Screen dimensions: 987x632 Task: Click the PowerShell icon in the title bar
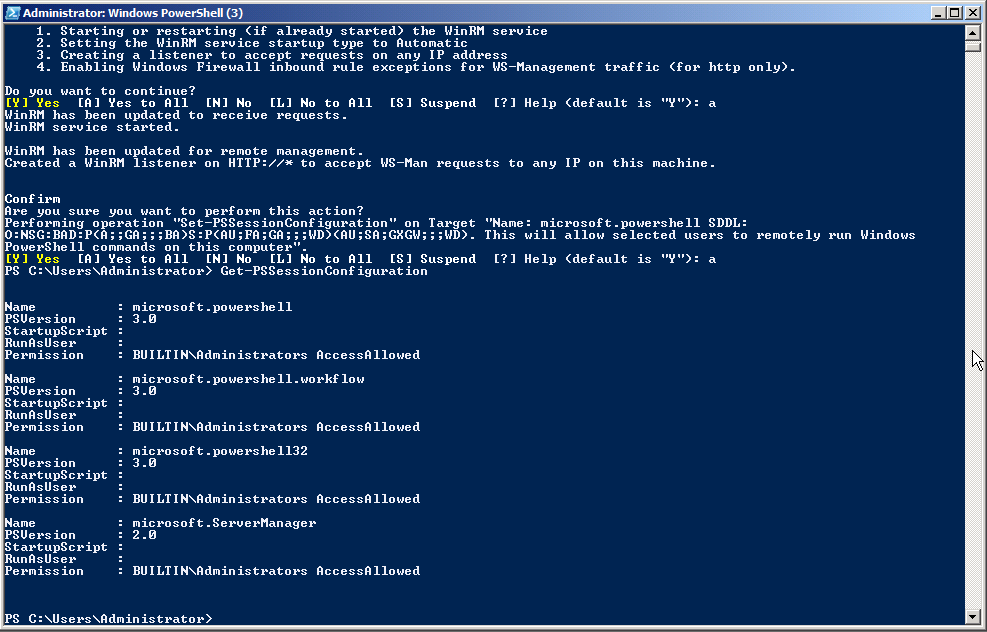12,12
